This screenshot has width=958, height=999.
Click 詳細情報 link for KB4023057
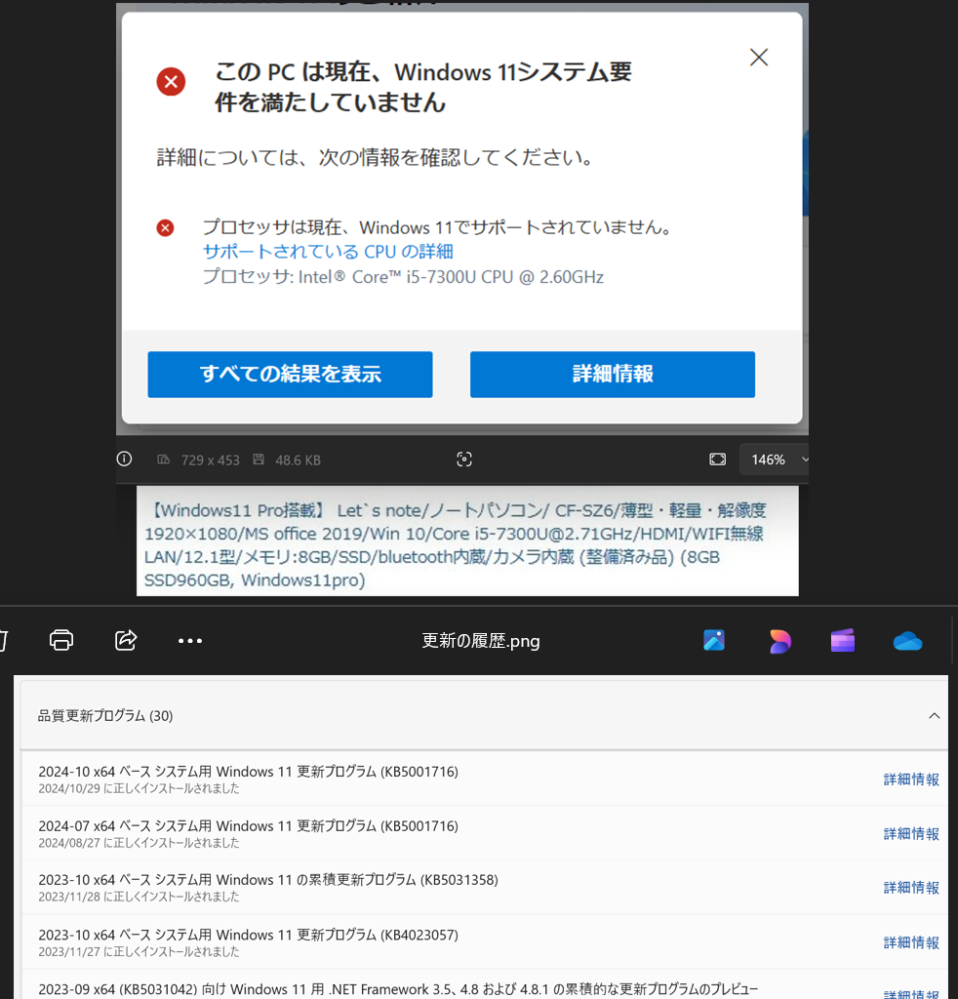click(911, 942)
